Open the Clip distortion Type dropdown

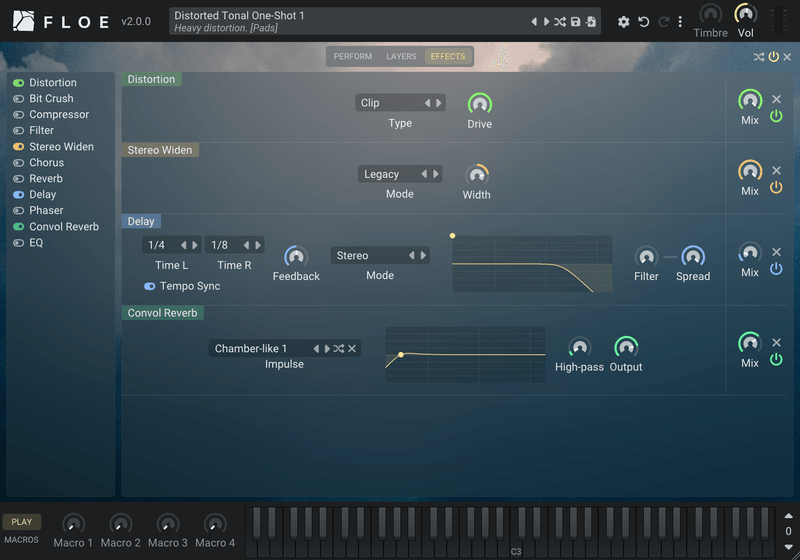click(390, 103)
